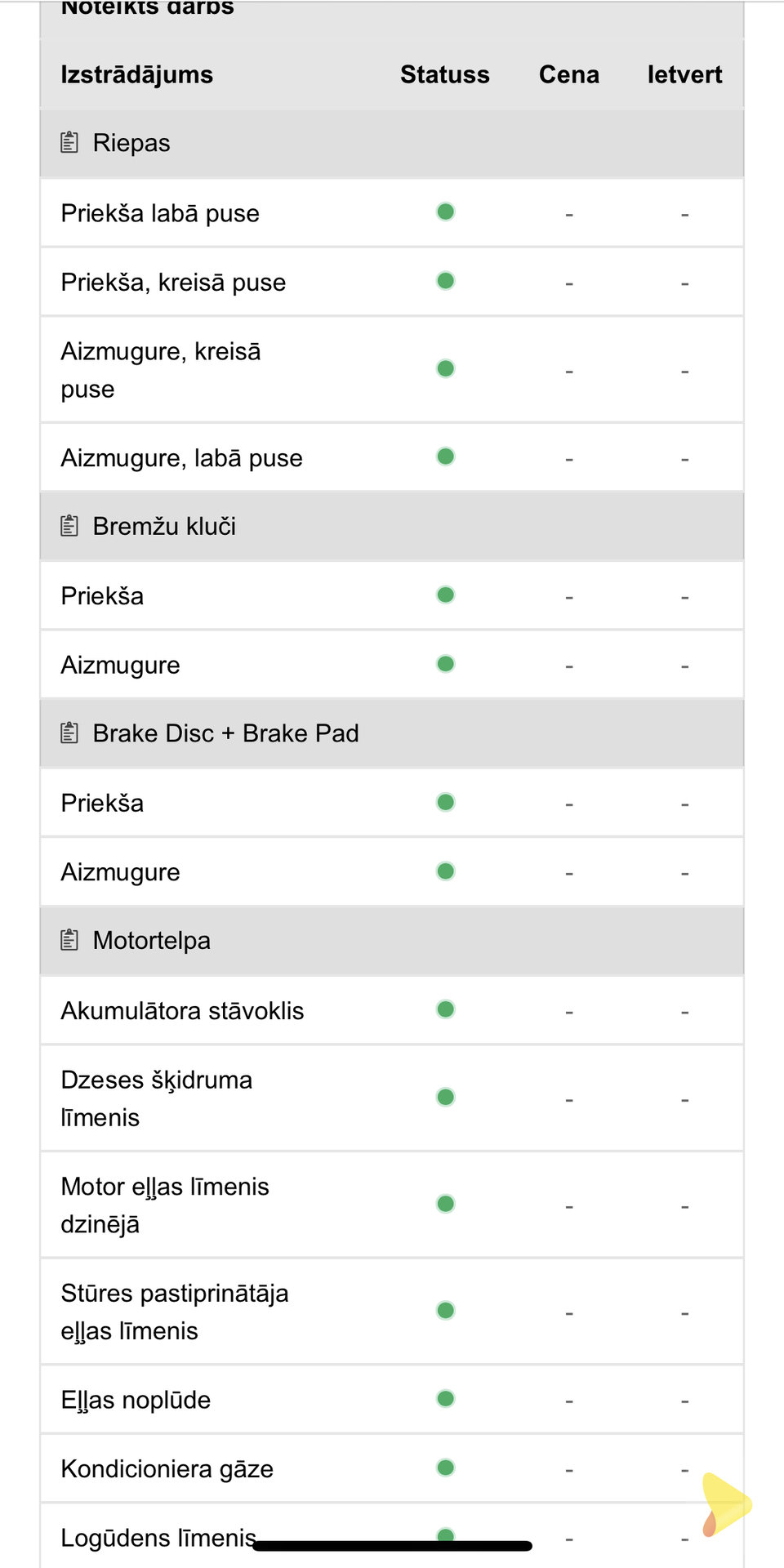Tap the black home indicator bar
This screenshot has width=784, height=1568.
pos(393,1545)
